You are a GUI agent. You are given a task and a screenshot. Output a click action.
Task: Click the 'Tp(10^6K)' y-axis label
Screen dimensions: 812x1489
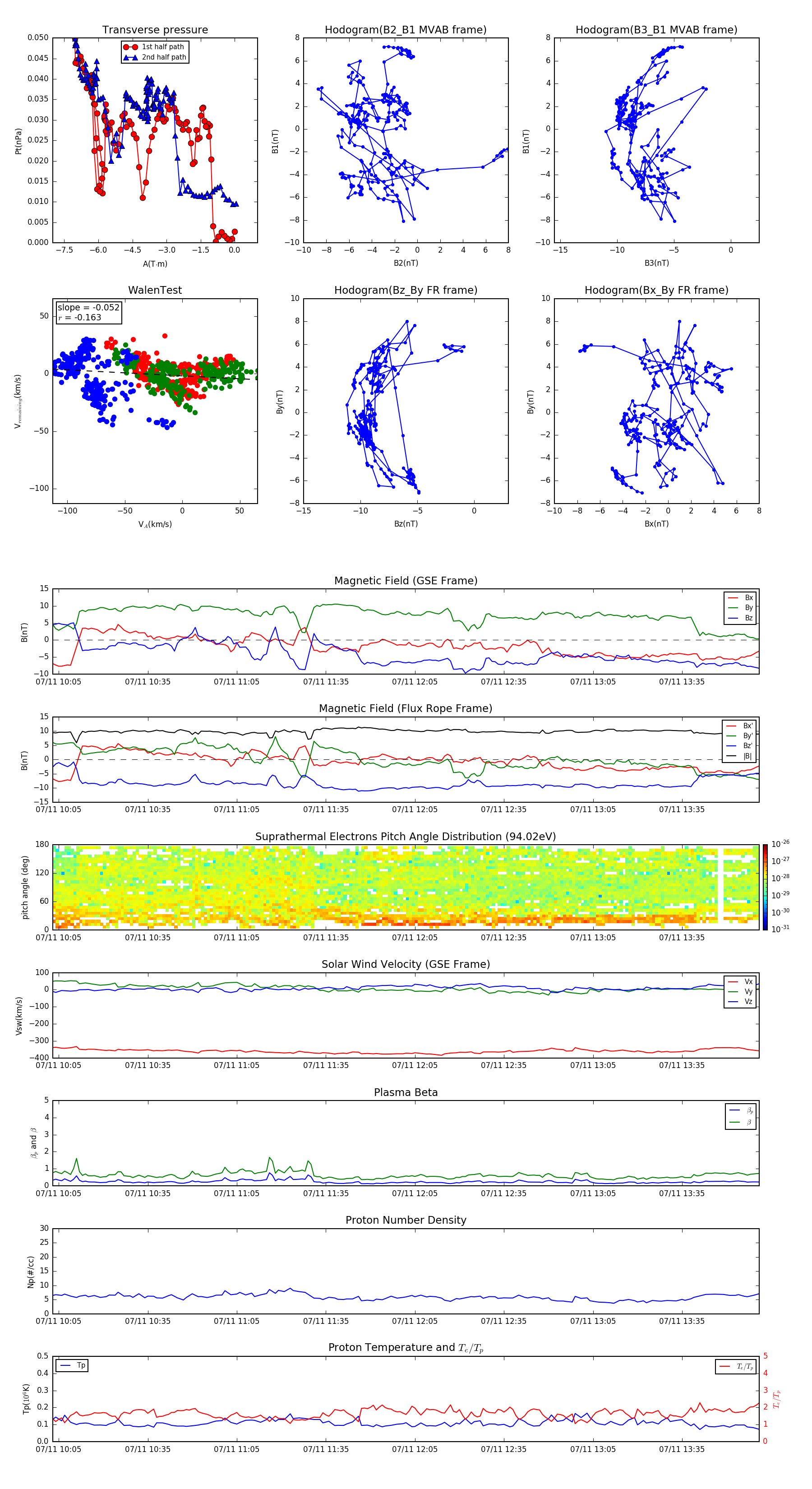26,1399
